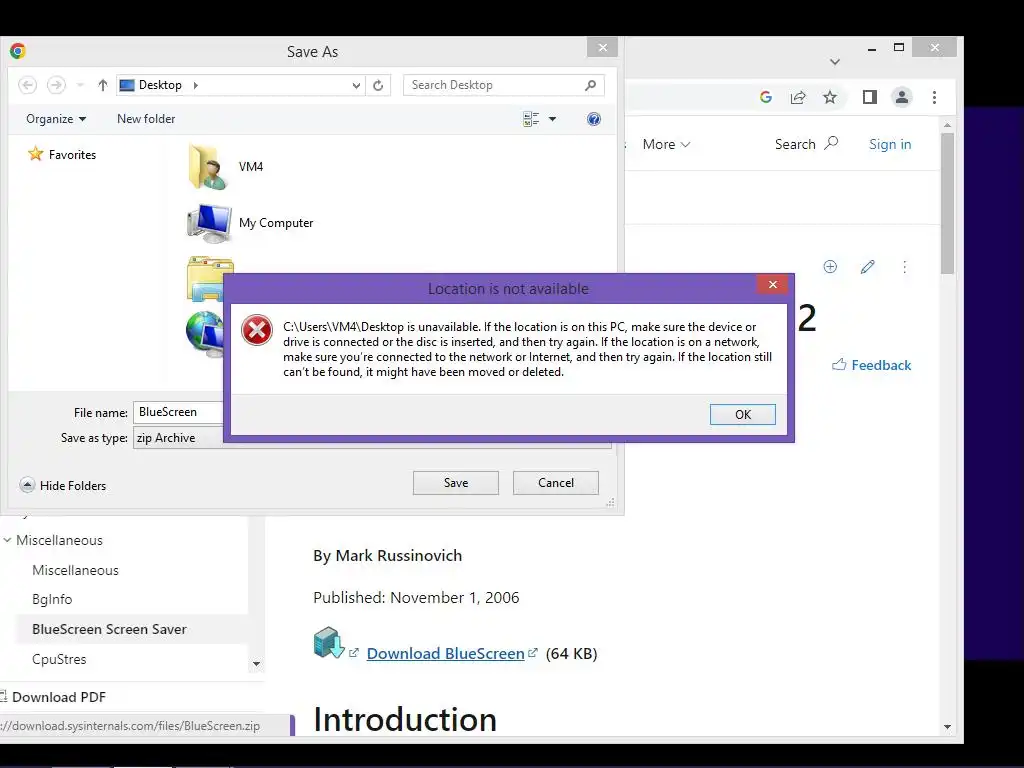Select the Libraries folder icon below My Computer
This screenshot has width=1024, height=768.
pos(210,279)
